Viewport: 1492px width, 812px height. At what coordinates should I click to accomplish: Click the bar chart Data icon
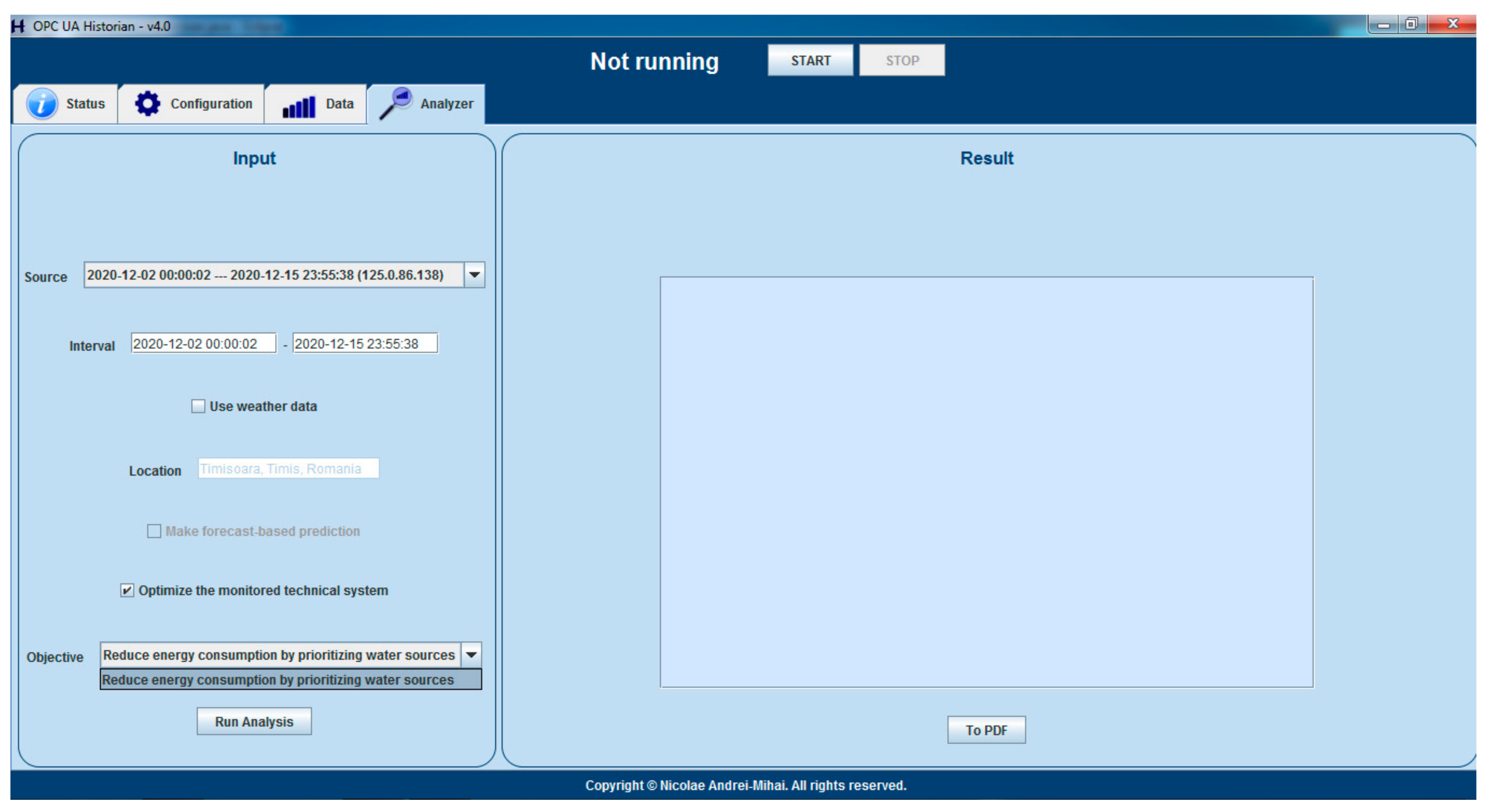click(299, 106)
